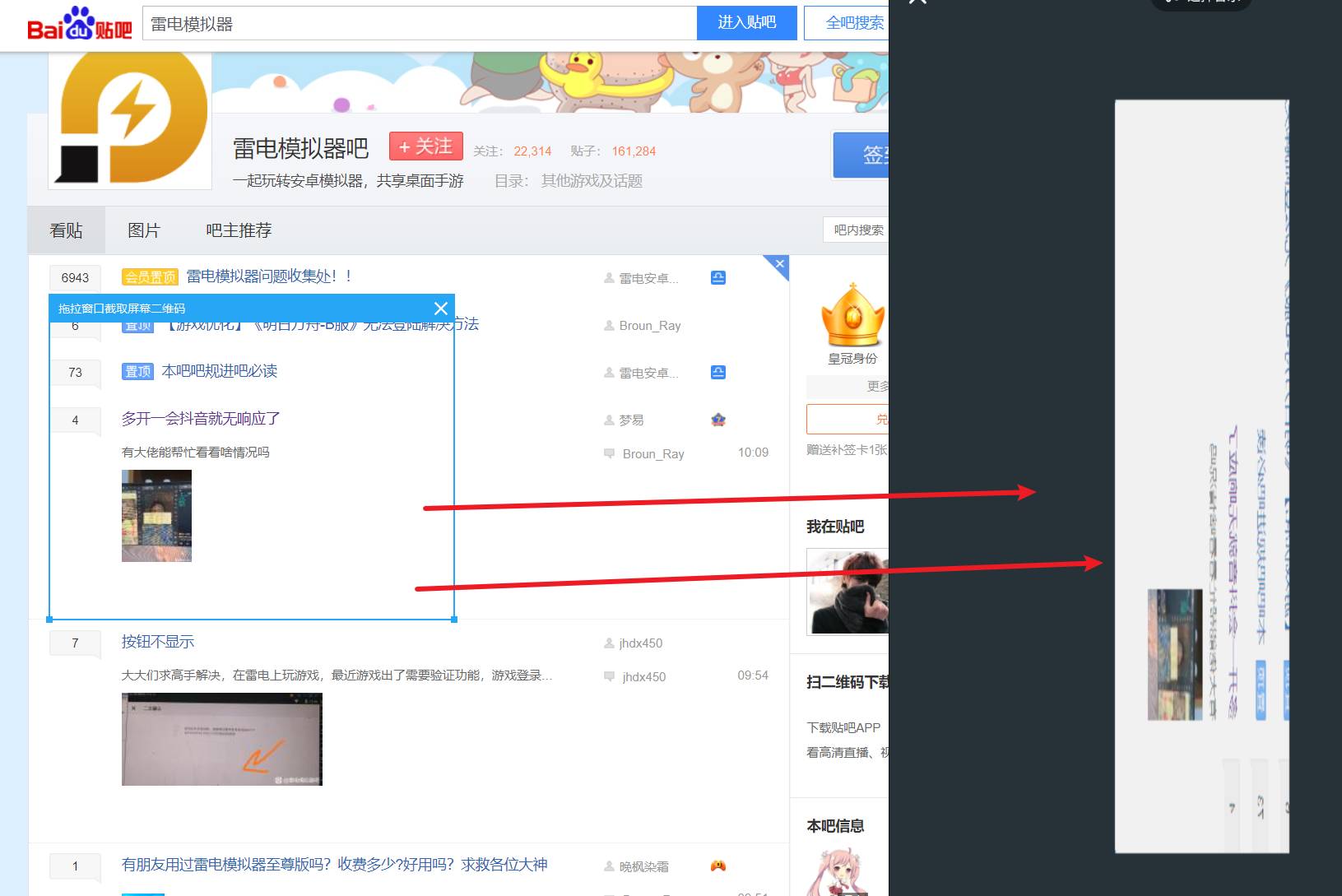Click the 雷电模拟器 forum avatar icon
The height and width of the screenshot is (896, 1342).
(x=131, y=119)
